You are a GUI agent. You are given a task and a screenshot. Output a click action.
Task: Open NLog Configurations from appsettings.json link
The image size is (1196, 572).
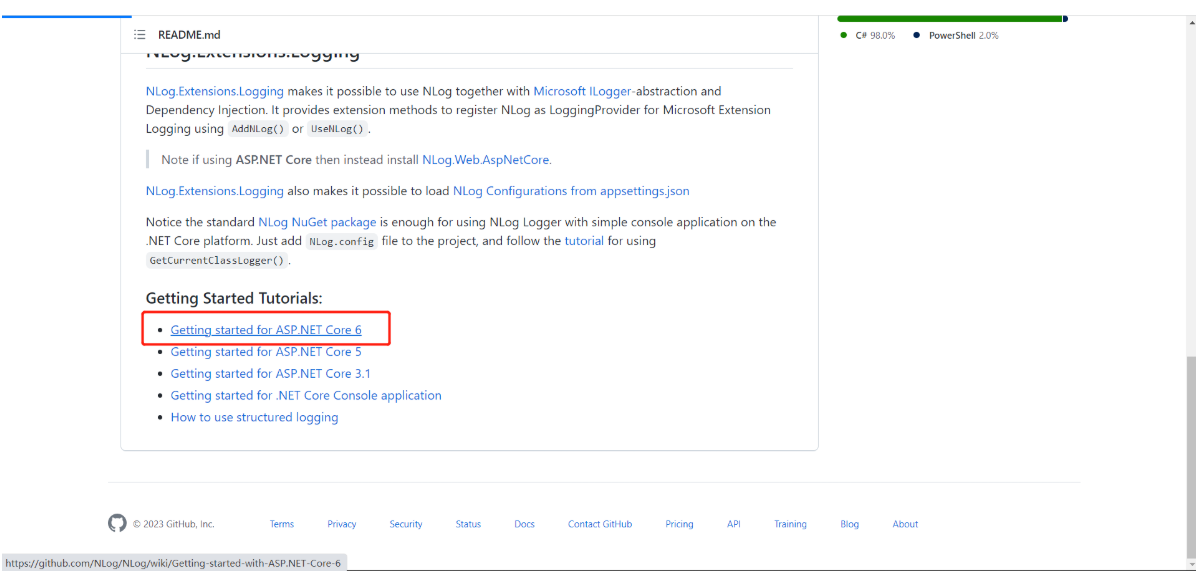(x=571, y=191)
